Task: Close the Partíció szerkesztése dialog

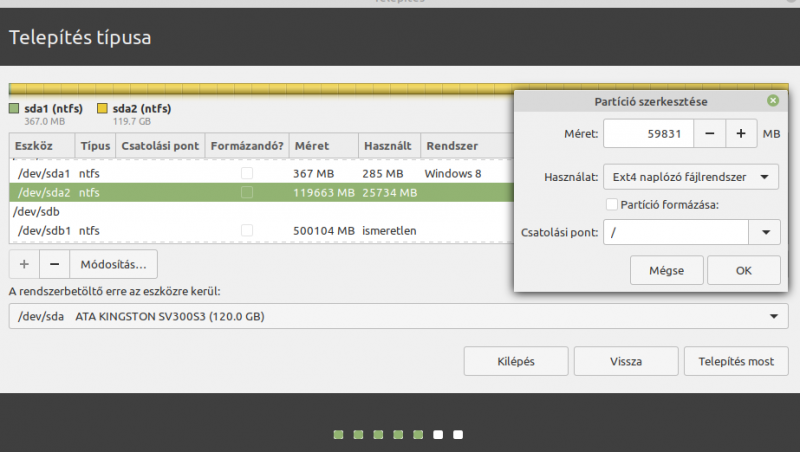Action: pos(772,101)
